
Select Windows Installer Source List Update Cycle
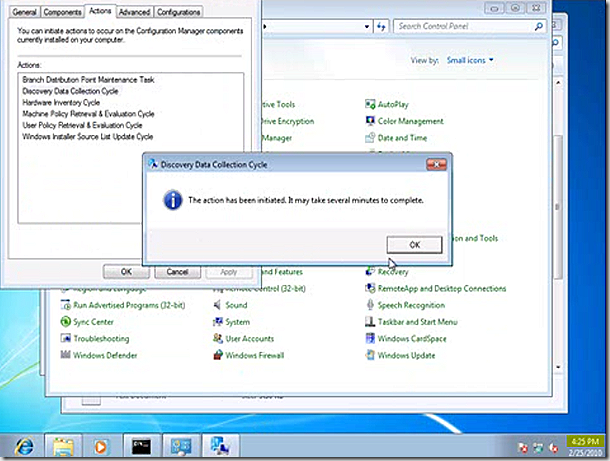tap(88, 136)
